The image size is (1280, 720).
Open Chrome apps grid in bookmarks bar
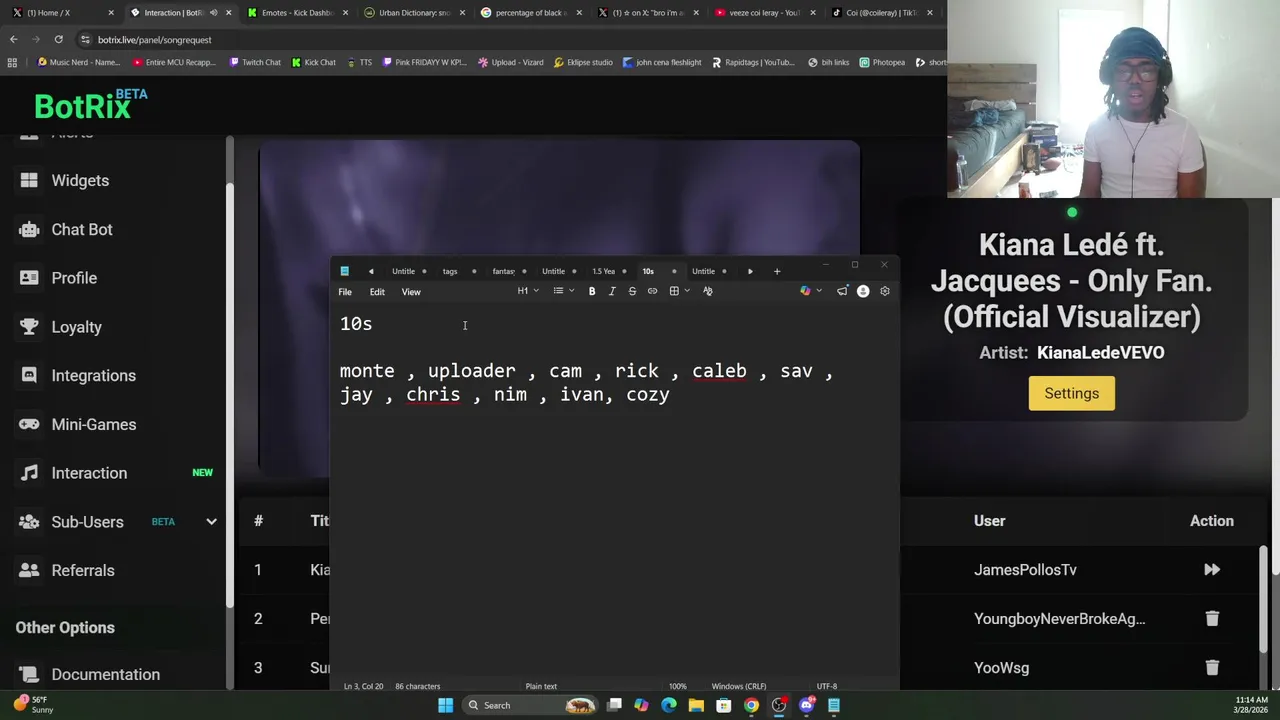[x=12, y=62]
